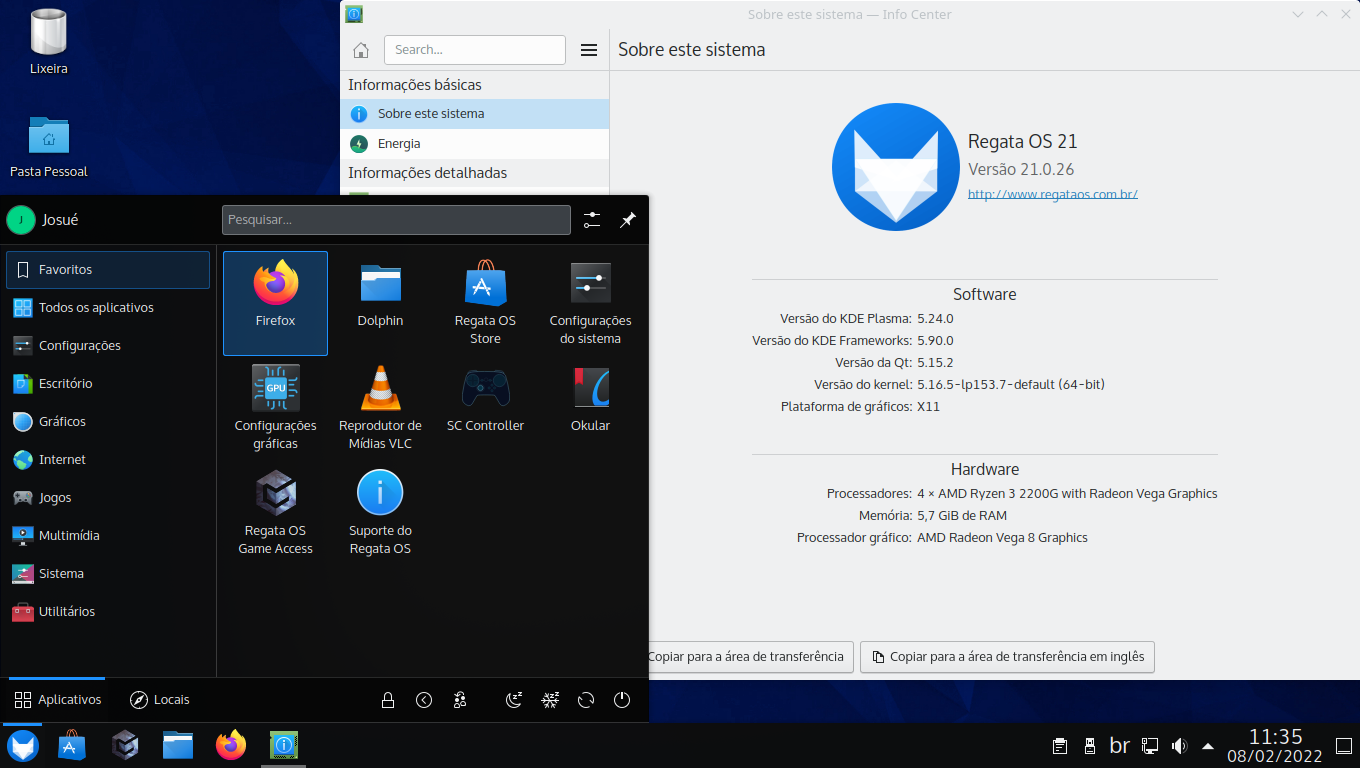Viewport: 1360px width, 768px height.
Task: Click the clock showing 11:35
Action: [1275, 745]
